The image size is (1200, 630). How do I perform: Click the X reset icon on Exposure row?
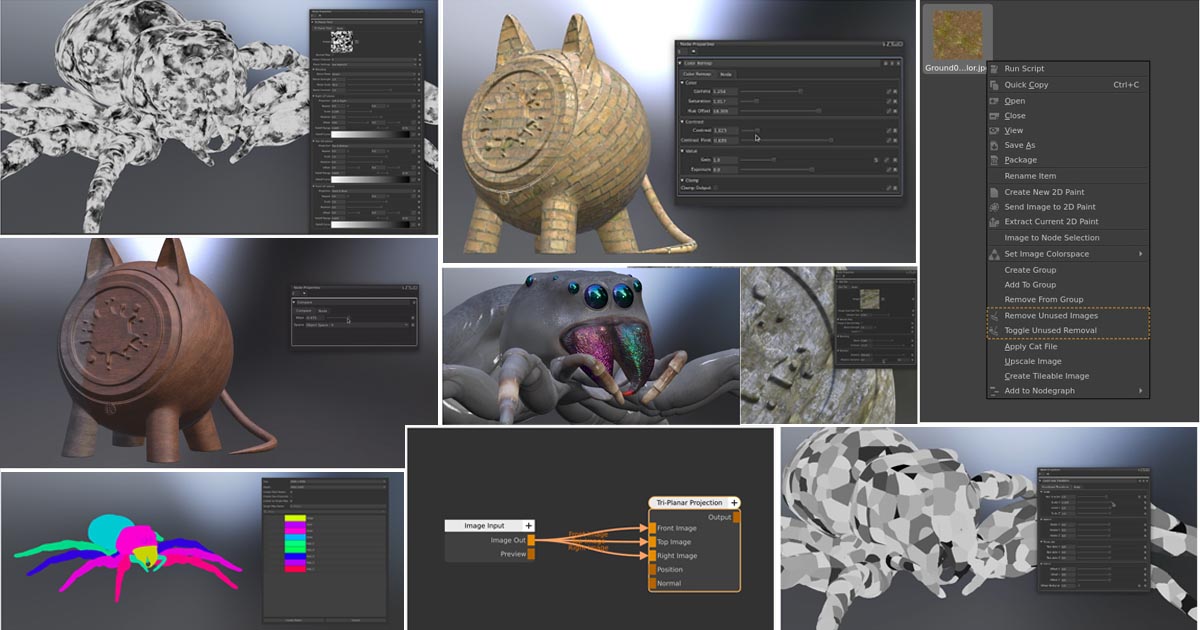pyautogui.click(x=895, y=170)
